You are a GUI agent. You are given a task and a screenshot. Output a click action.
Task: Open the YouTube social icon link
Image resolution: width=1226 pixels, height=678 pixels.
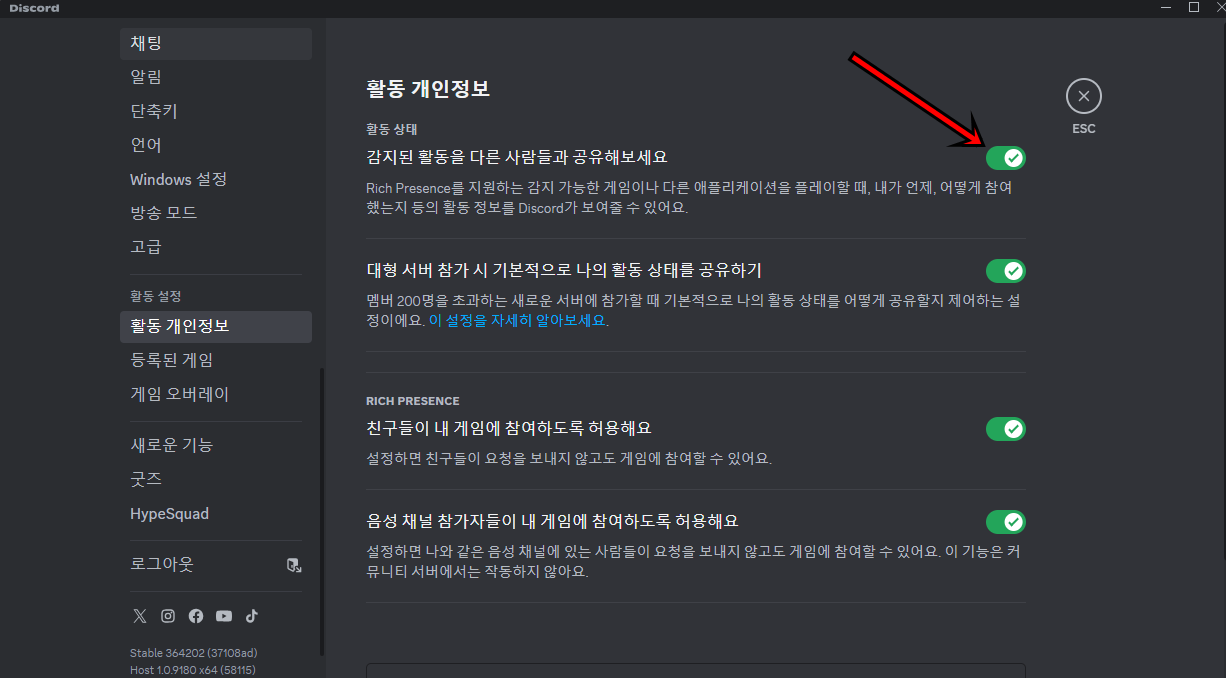[x=224, y=616]
